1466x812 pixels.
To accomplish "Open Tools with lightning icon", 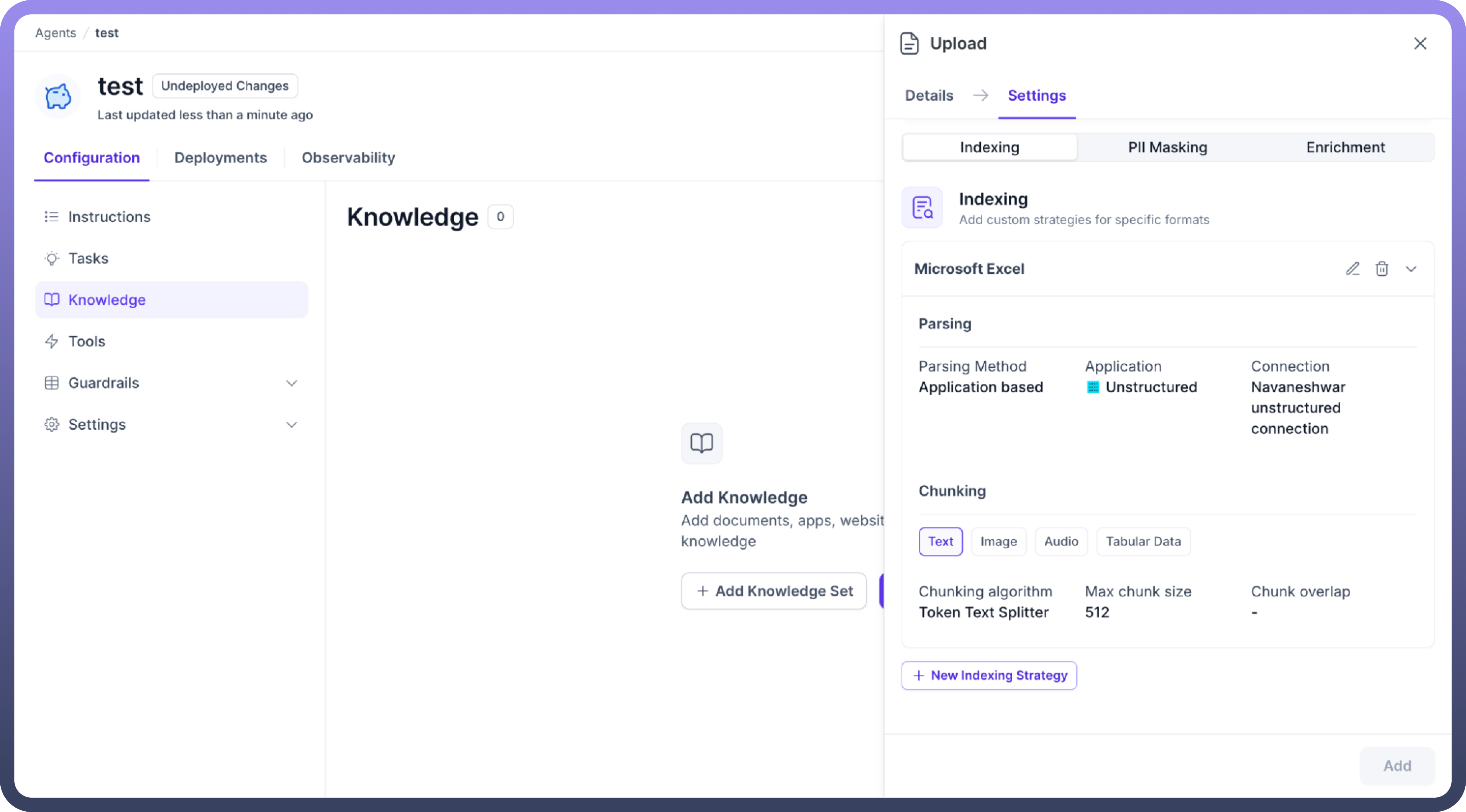I will 87,341.
